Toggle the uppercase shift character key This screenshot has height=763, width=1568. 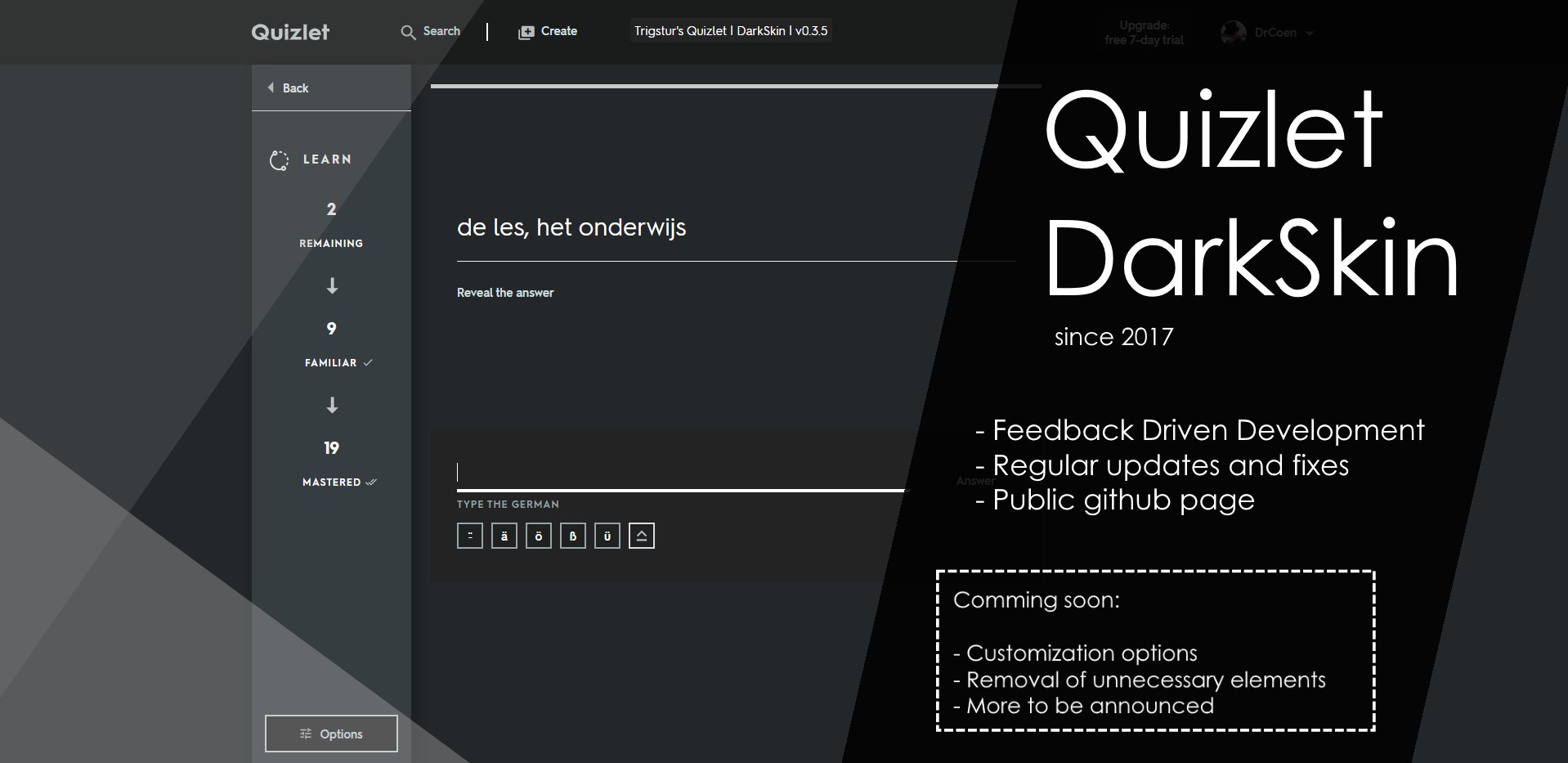click(x=641, y=535)
